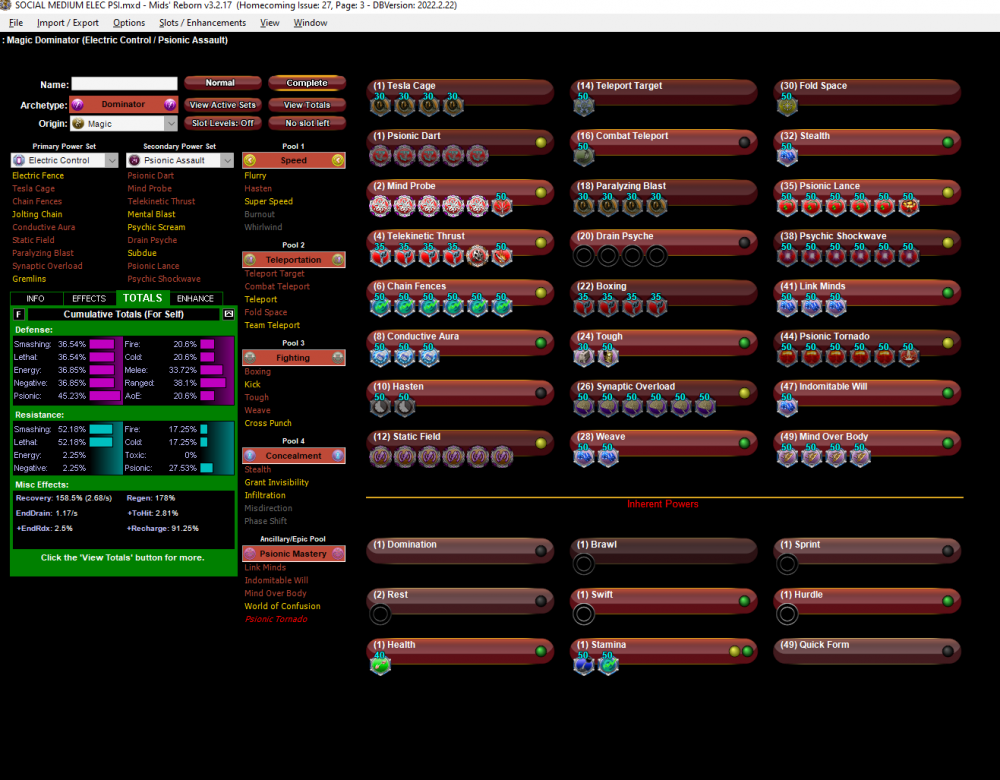This screenshot has width=1000, height=780.
Task: Switch to the EFFECTS tab
Action: tap(89, 298)
